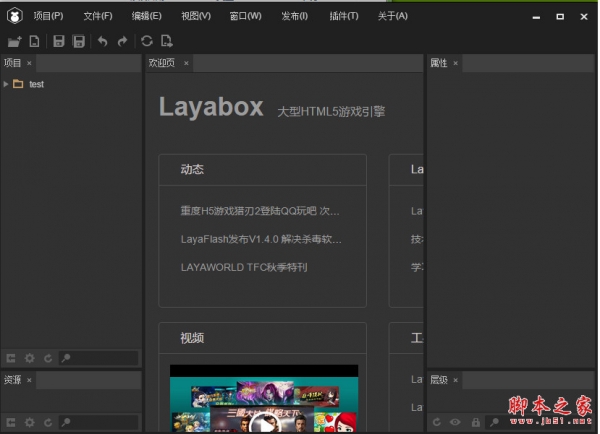The height and width of the screenshot is (434, 600).
Task: Click the Layabox app logo icon
Action: pos(15,16)
